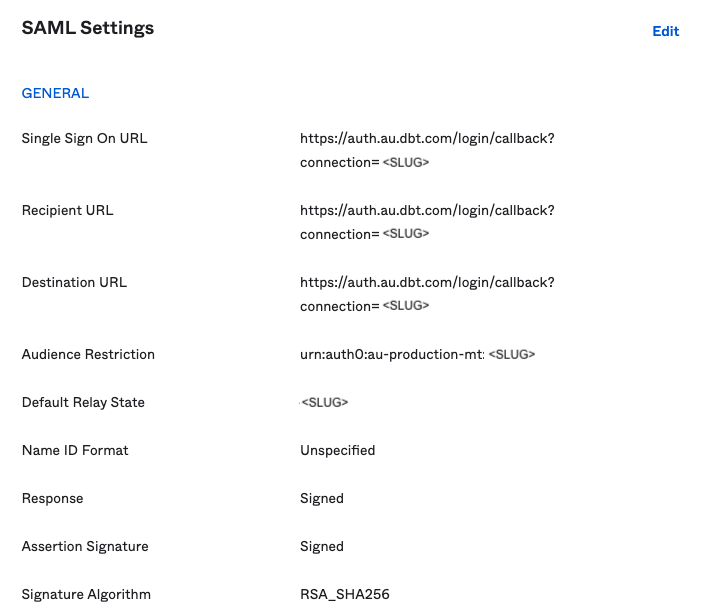Click the Response label
Screen dimensions: 711x607
(x=52, y=498)
